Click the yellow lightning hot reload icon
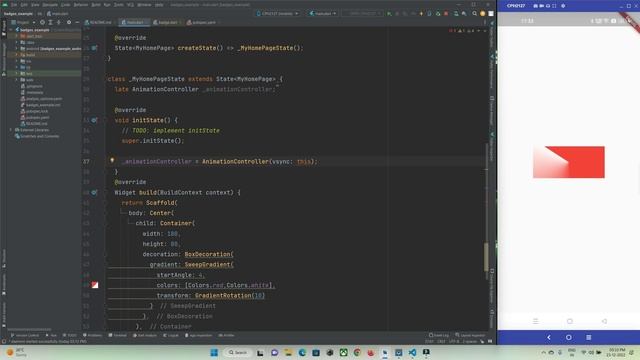This screenshot has height=360, width=640. [x=421, y=13]
